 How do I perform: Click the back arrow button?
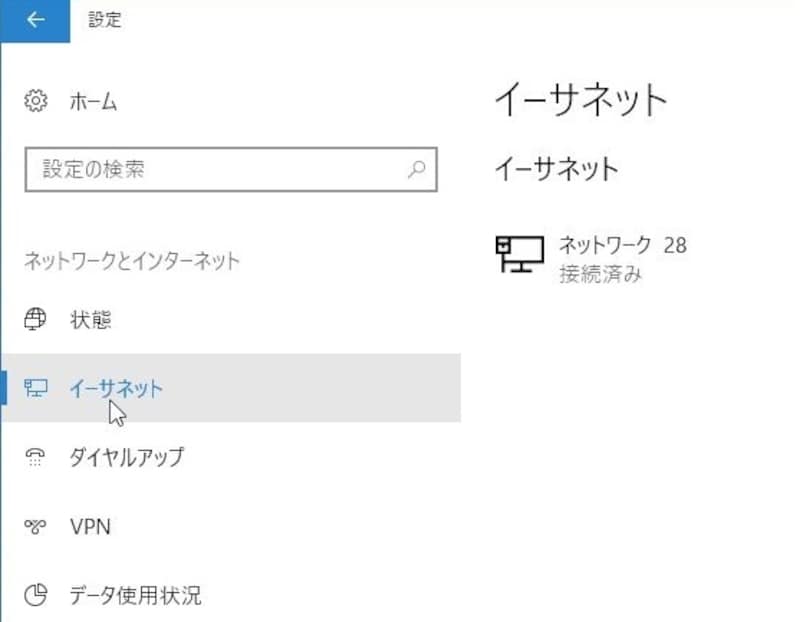pos(35,20)
